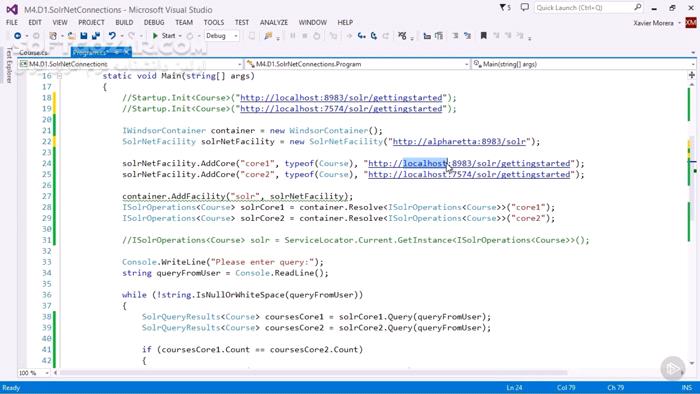Toggle a bookmark with the Bookmark icon

pyautogui.click(x=483, y=36)
